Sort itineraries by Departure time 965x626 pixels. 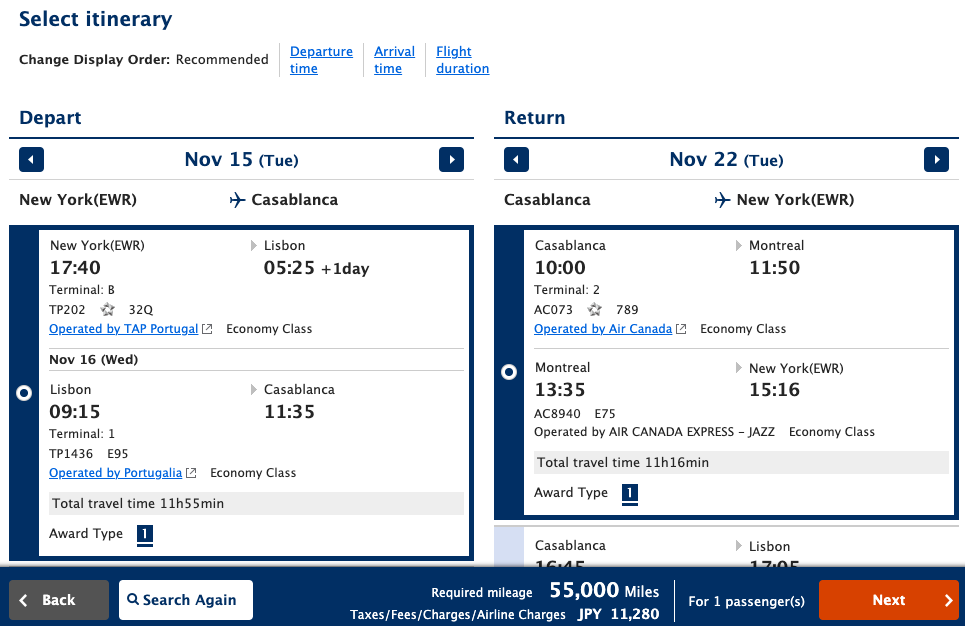click(x=321, y=60)
